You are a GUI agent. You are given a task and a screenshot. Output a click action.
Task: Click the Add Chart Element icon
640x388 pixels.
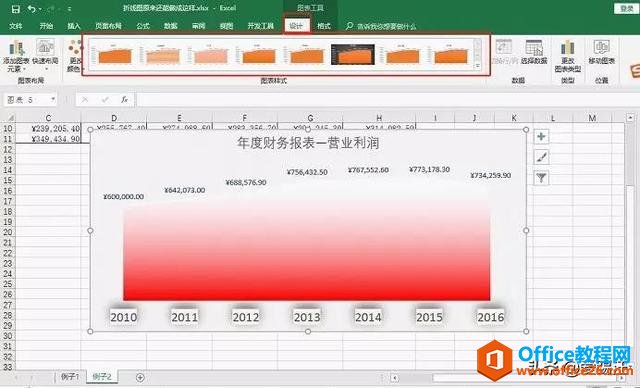click(x=16, y=48)
